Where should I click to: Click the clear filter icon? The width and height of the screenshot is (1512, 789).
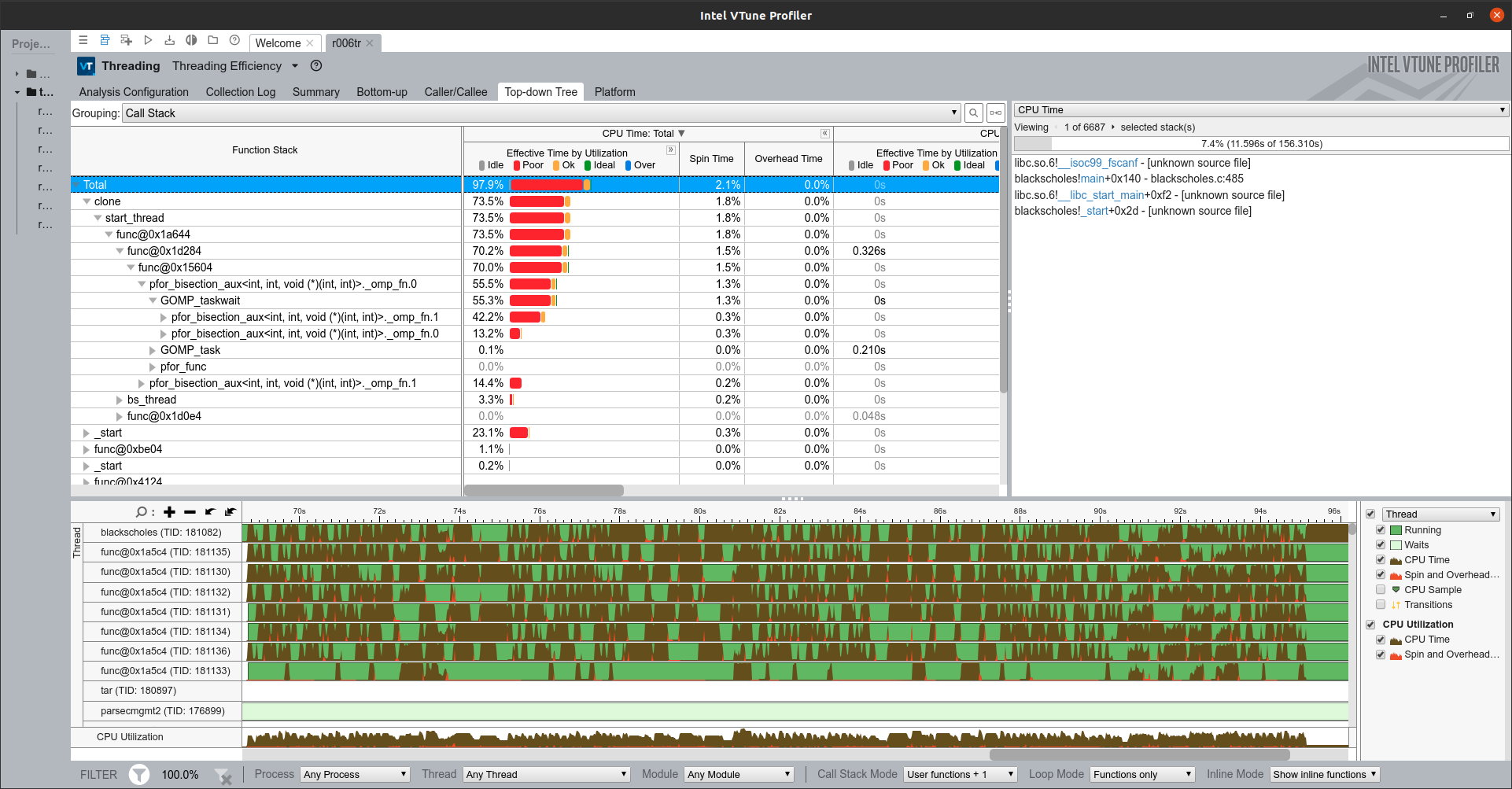(x=223, y=776)
